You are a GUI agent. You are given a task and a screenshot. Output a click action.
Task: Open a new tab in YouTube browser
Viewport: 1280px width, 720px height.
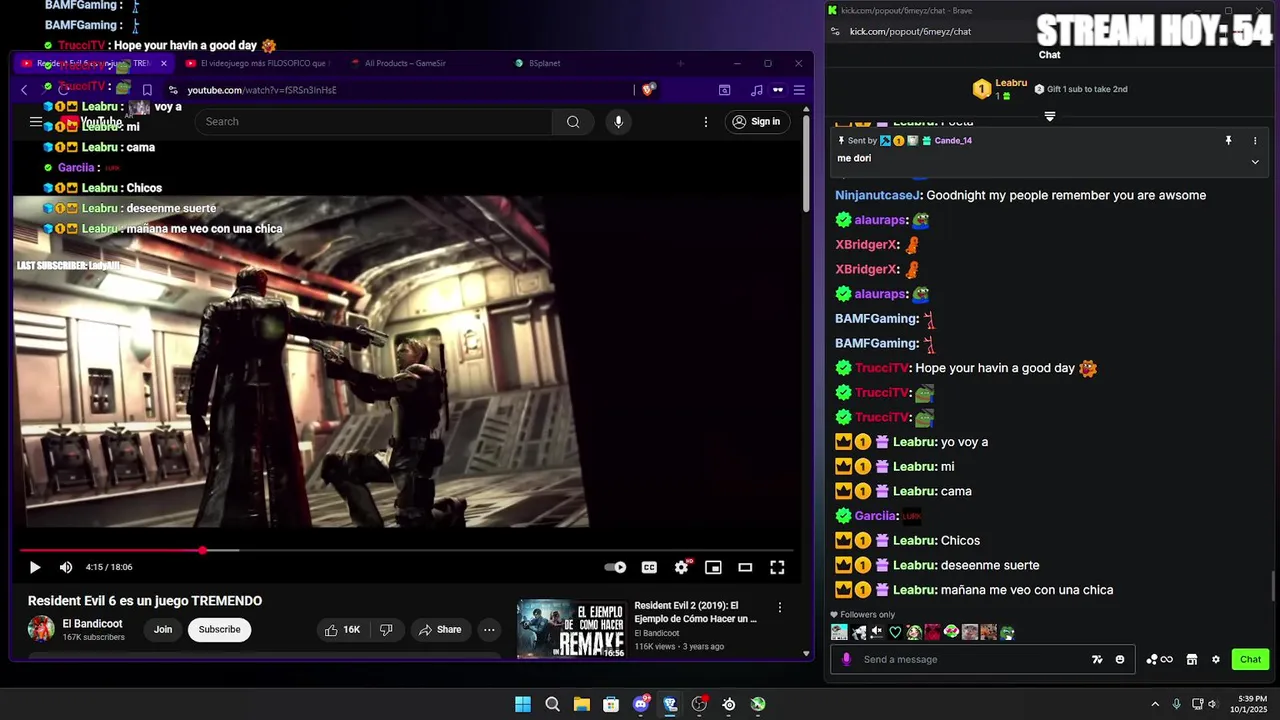coord(680,63)
